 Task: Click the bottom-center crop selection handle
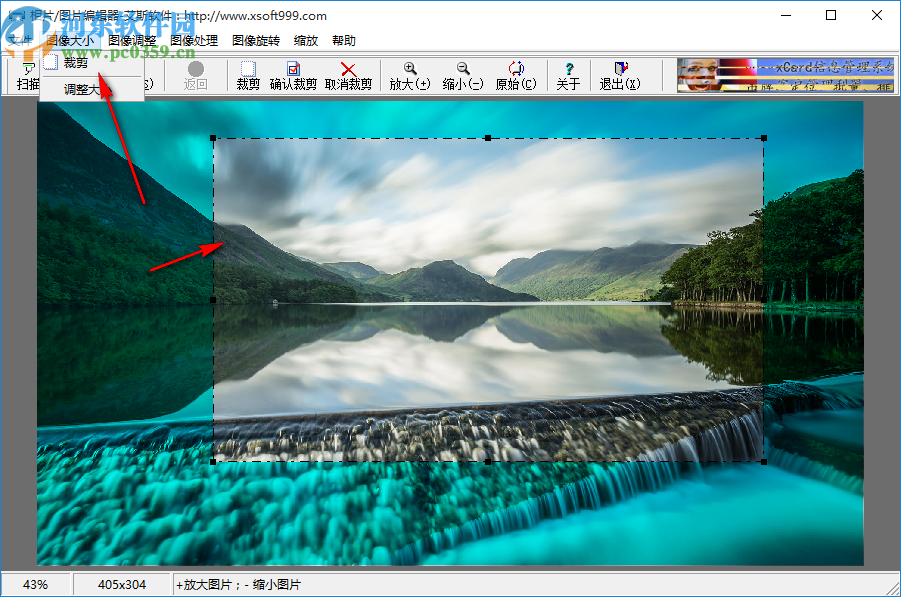click(x=488, y=461)
